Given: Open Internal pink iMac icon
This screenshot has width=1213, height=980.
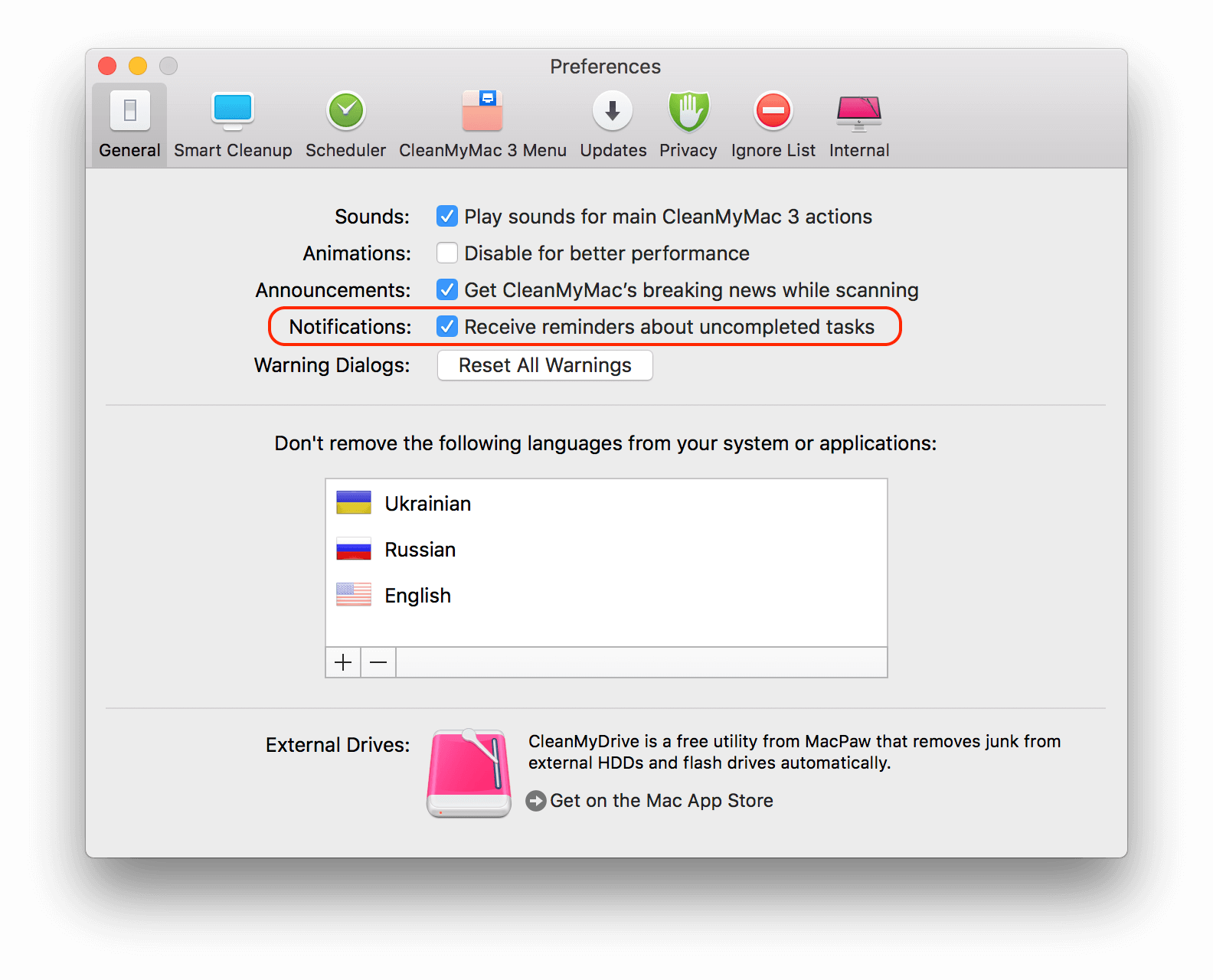Looking at the screenshot, I should point(859,113).
